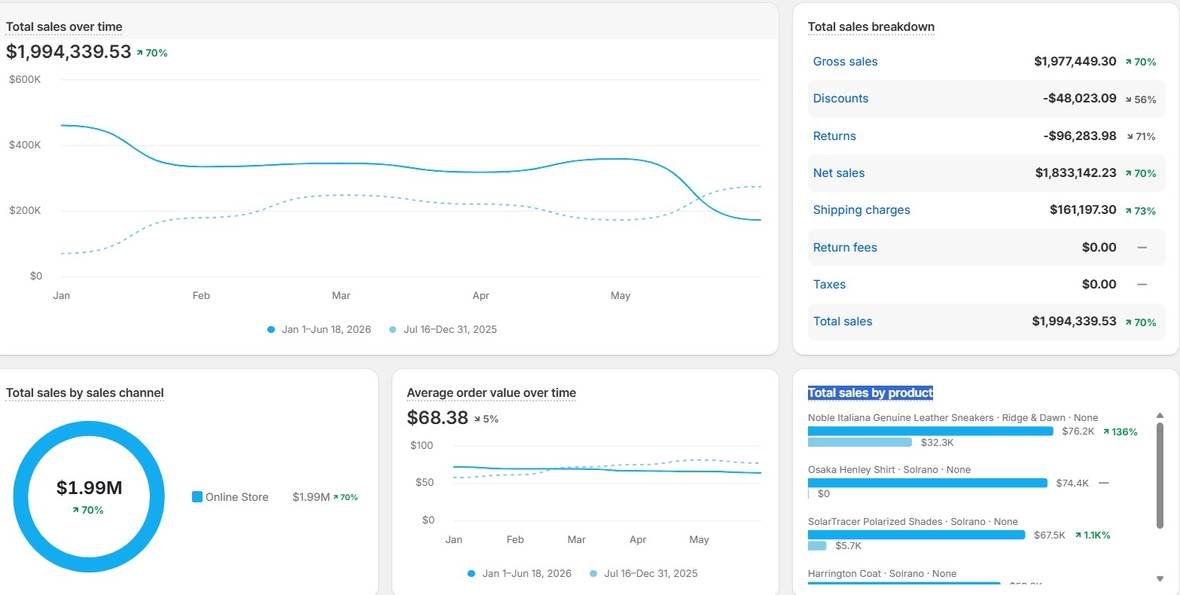Click the -$48,023.09 Discounts value
Viewport: 1180px width, 595px height.
1079,99
